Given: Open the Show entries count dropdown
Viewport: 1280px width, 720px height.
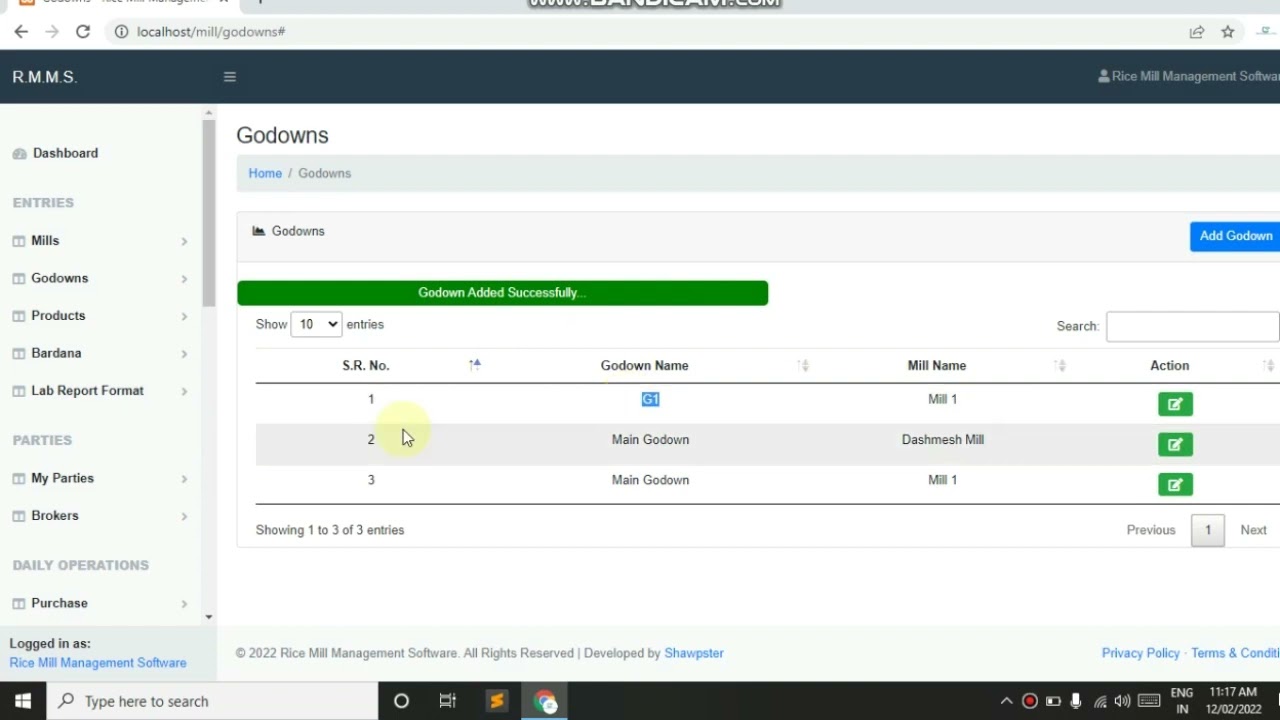Looking at the screenshot, I should pyautogui.click(x=316, y=324).
